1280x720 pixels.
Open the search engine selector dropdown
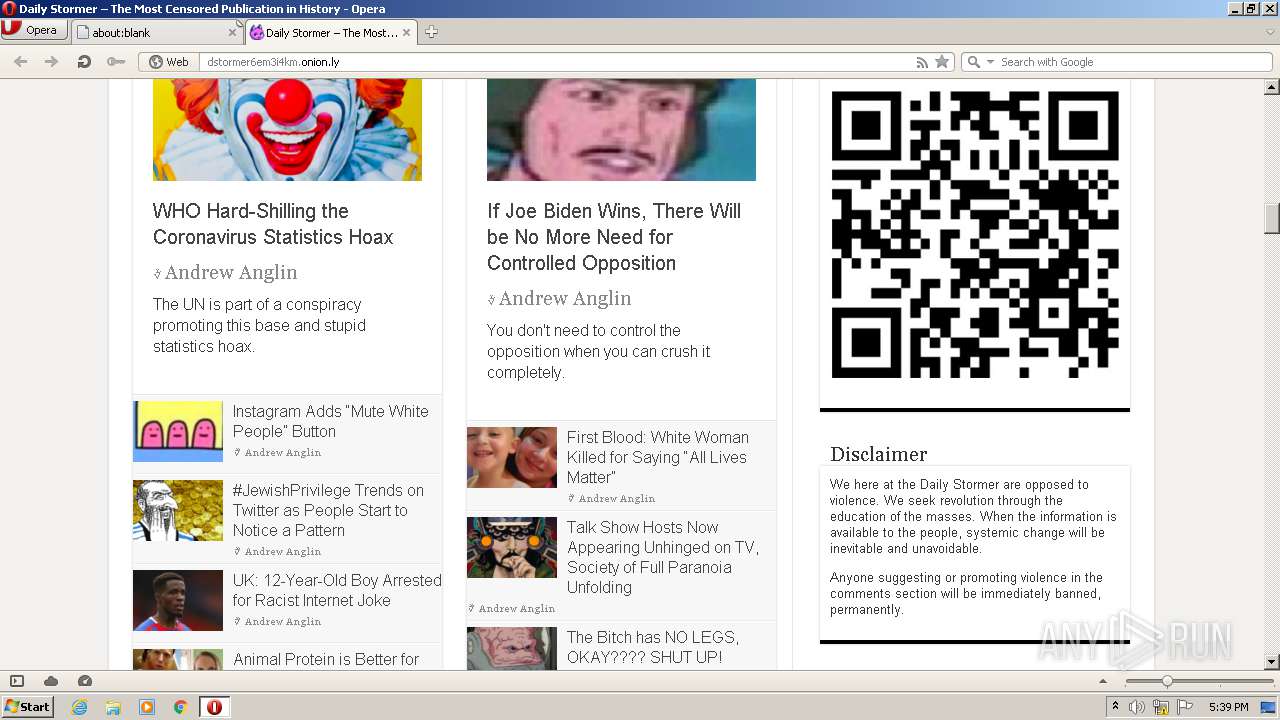980,62
